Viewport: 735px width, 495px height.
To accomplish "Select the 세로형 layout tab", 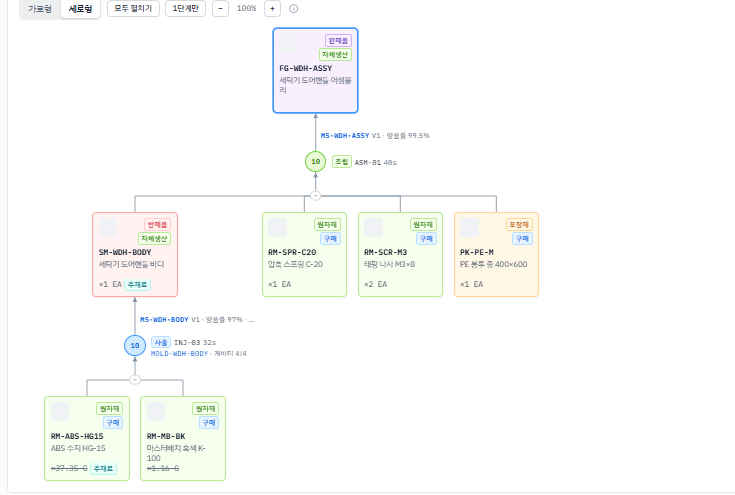I will (80, 8).
